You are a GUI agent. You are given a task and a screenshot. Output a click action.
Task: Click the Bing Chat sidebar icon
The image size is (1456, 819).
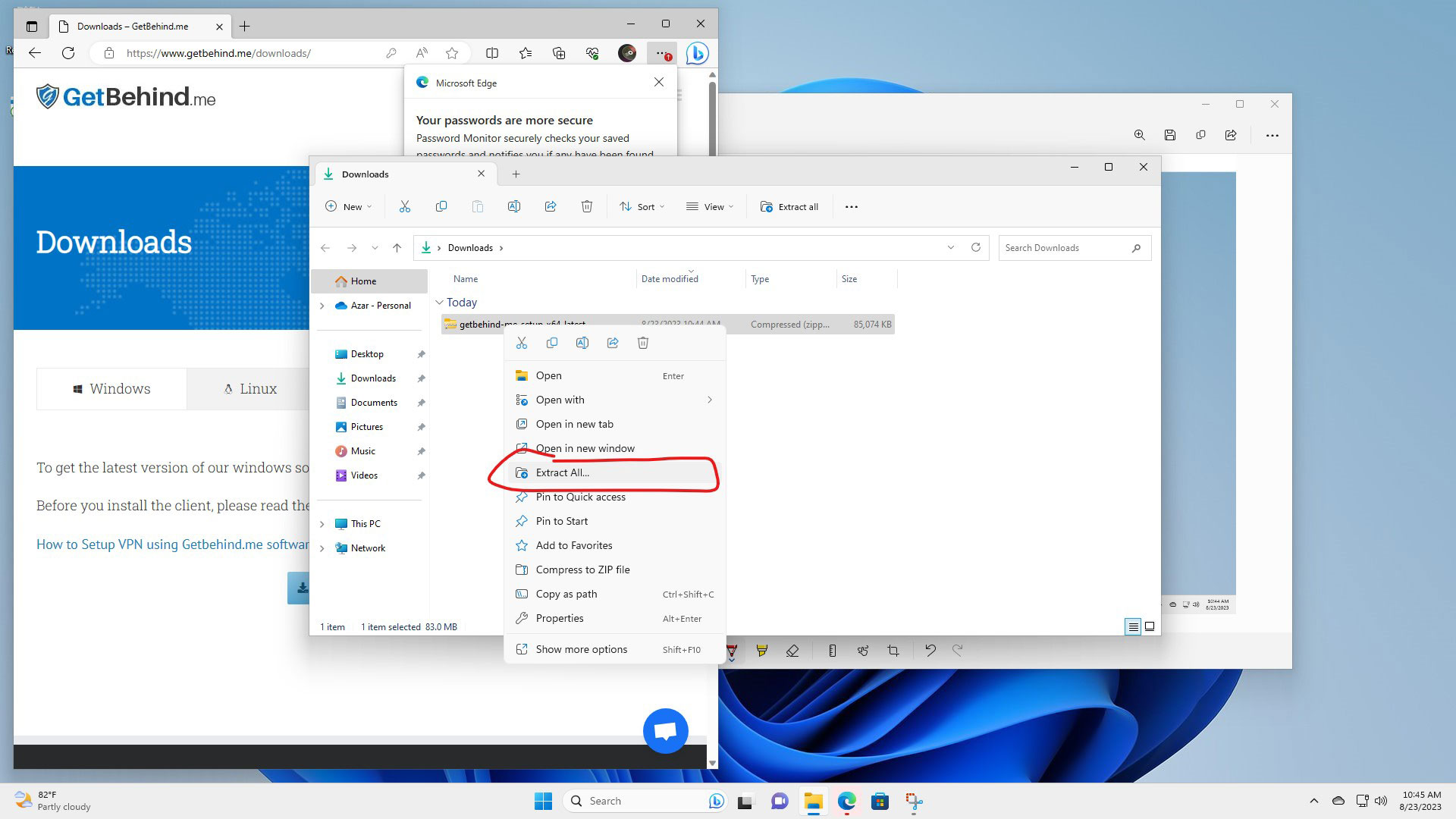tap(698, 53)
